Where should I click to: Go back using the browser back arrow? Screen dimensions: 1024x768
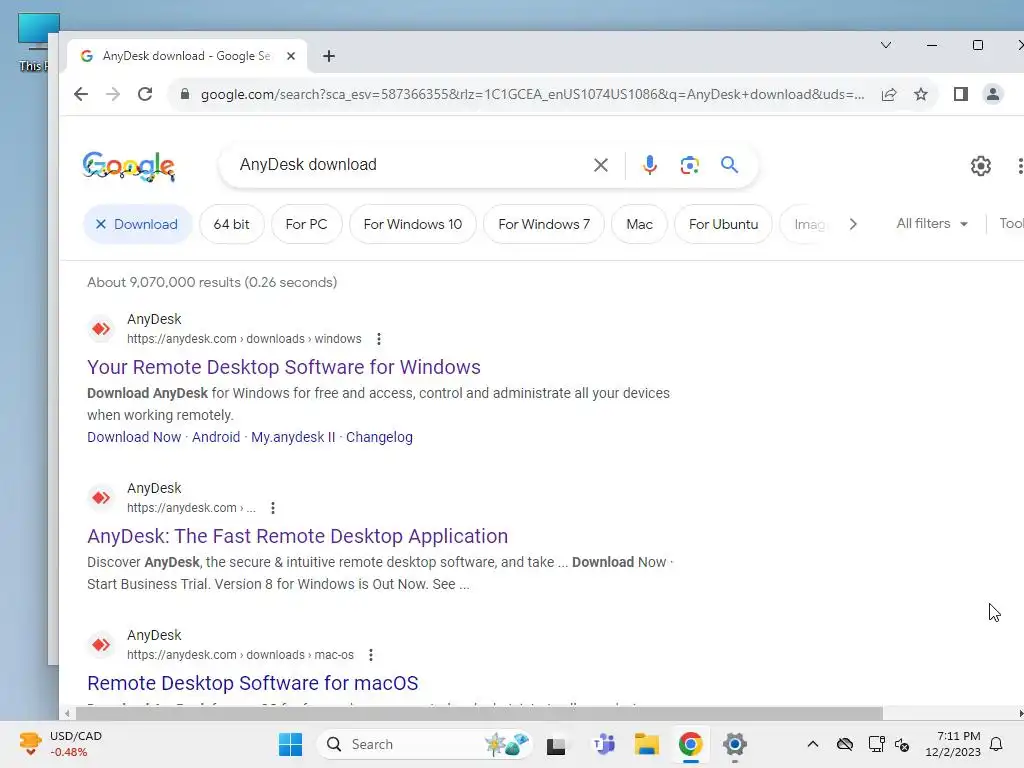[81, 94]
